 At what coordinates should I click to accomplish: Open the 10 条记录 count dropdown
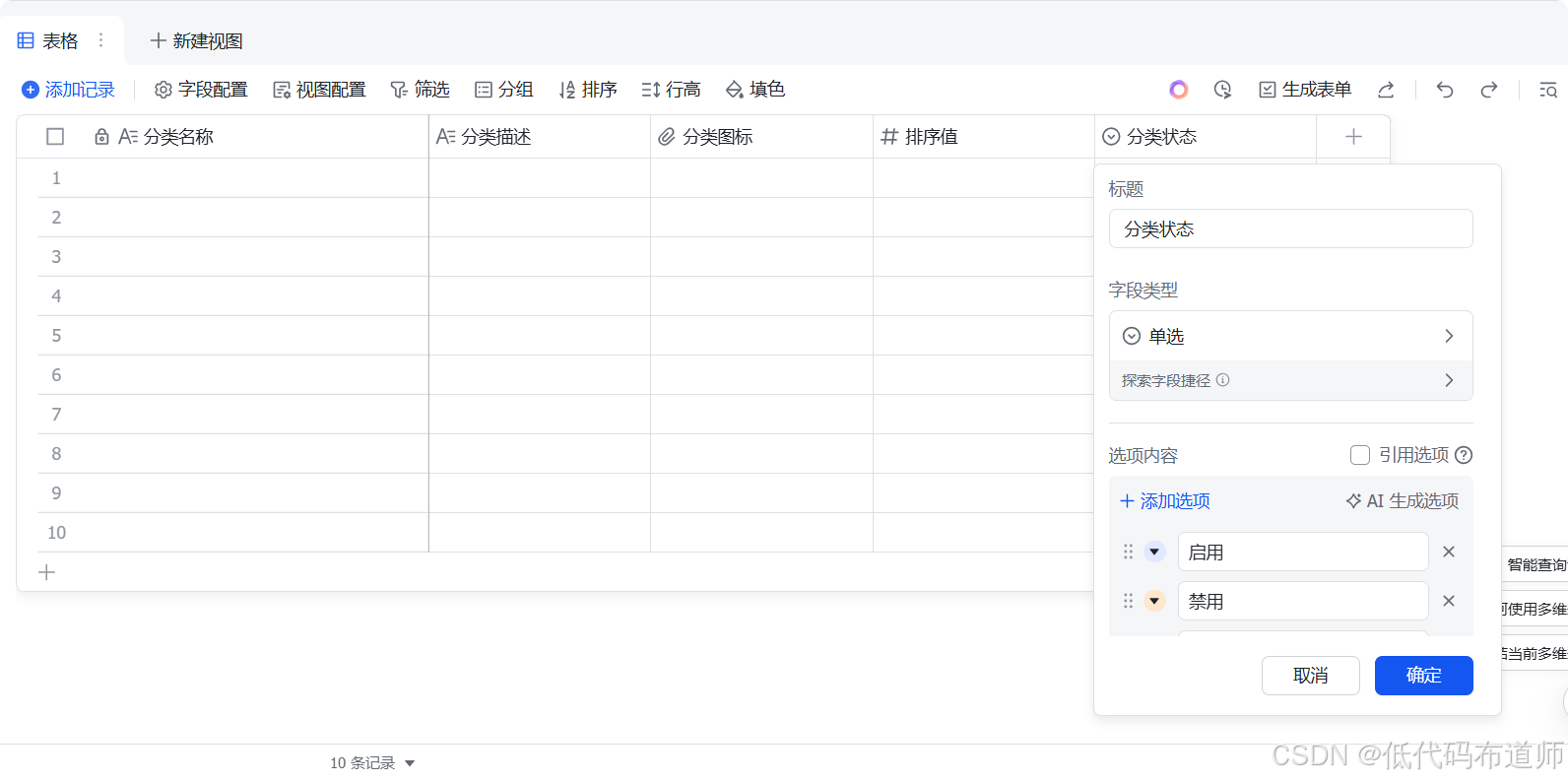tap(372, 763)
